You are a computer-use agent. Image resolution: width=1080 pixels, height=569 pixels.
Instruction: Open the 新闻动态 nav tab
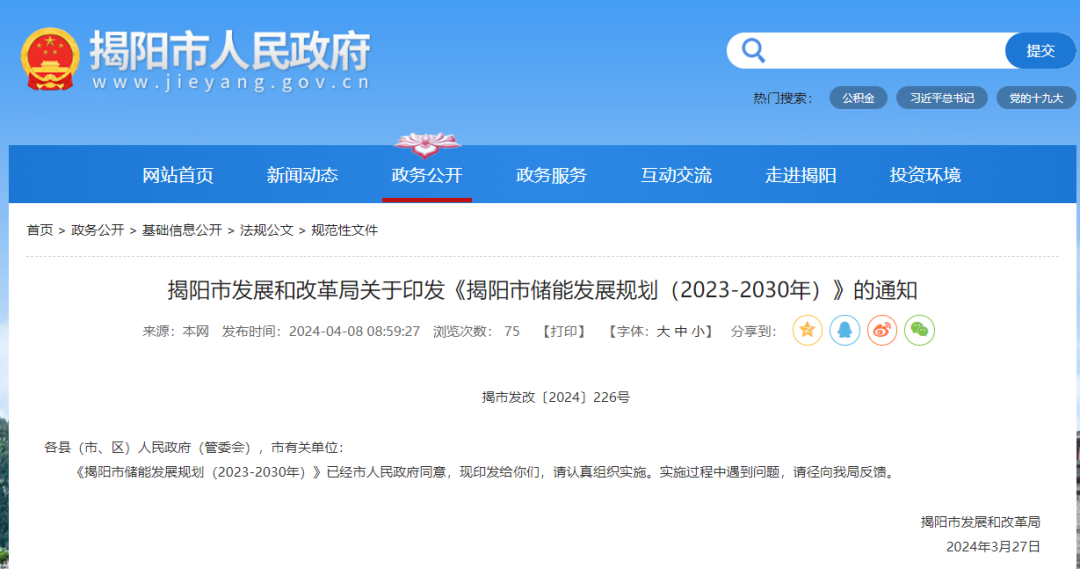click(302, 175)
